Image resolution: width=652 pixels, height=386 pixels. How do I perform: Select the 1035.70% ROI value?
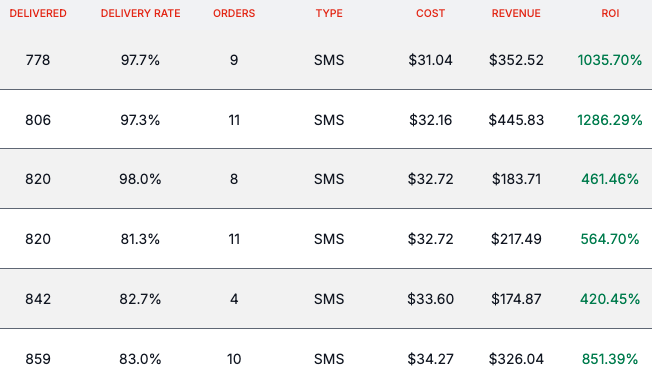610,60
